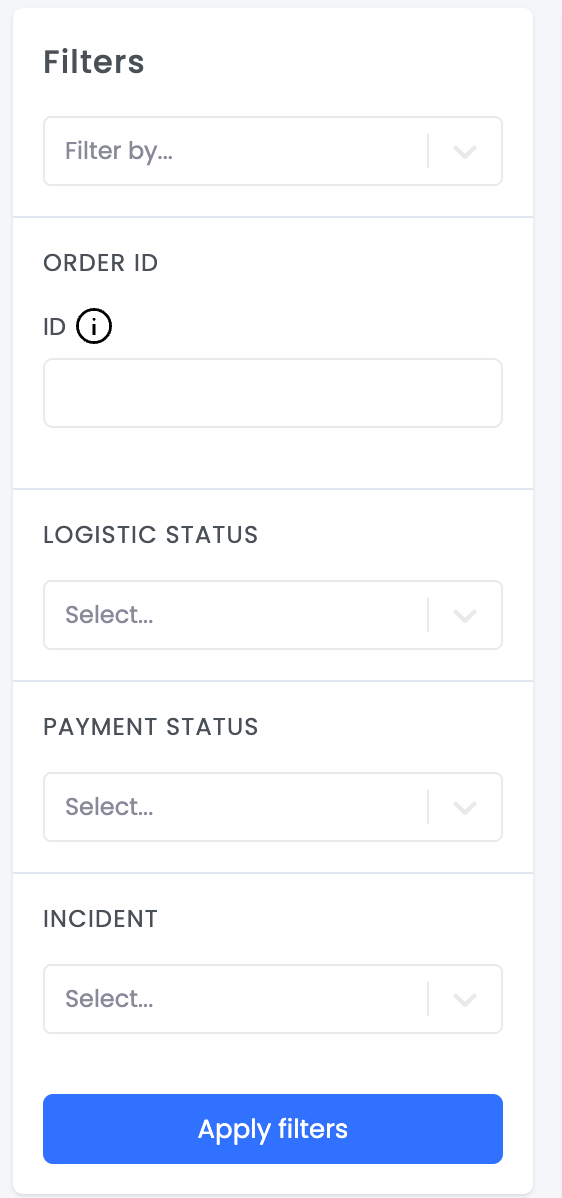Click the Apply filters button
The height and width of the screenshot is (1198, 562).
click(273, 1128)
